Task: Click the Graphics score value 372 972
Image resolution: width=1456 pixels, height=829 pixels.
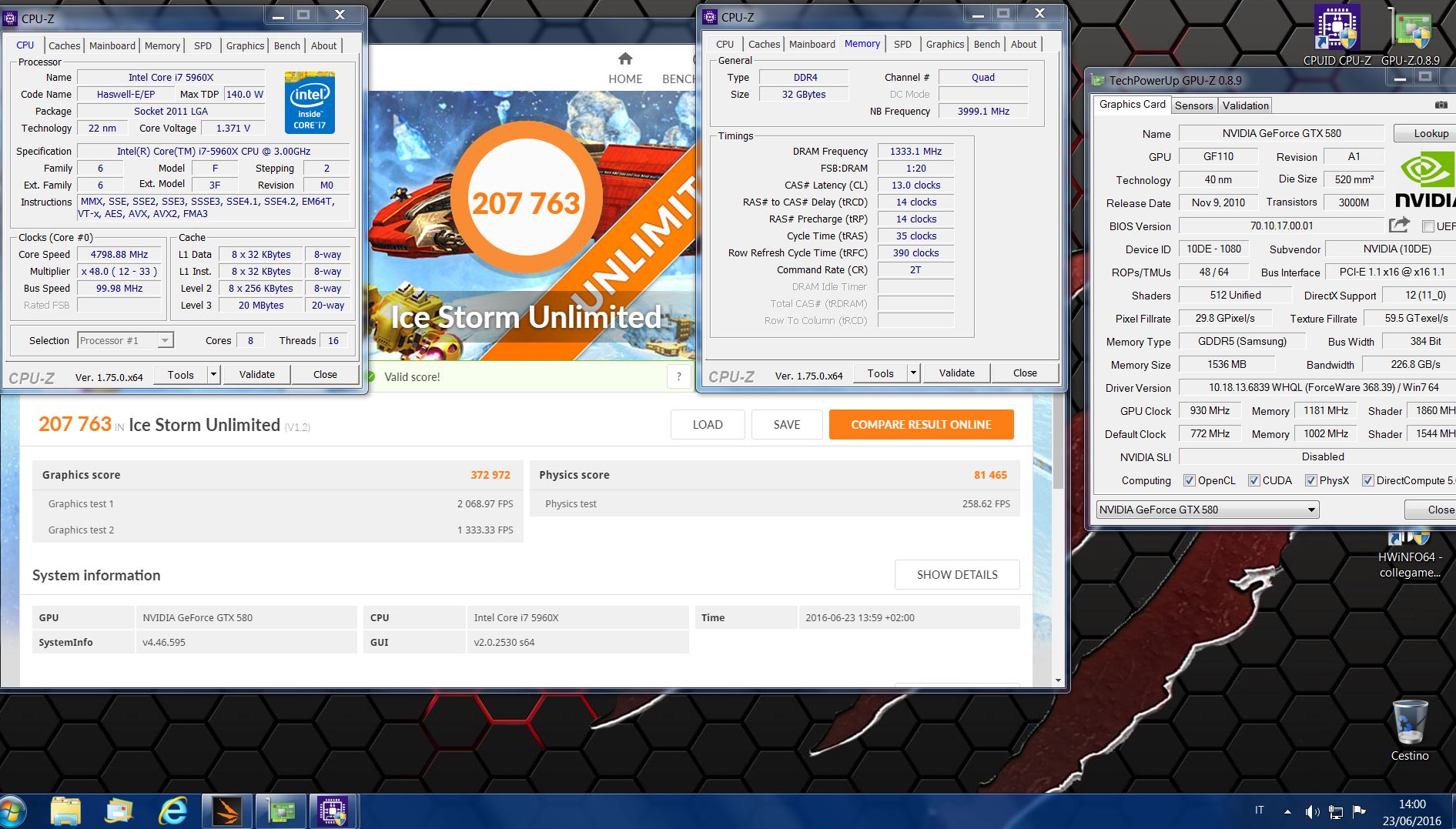Action: coord(490,475)
